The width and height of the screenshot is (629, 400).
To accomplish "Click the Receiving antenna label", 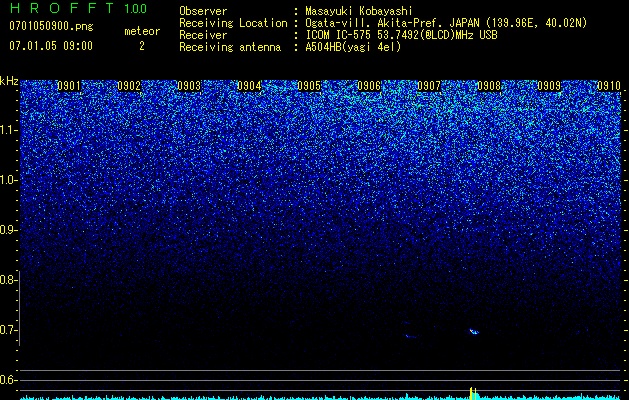I will tap(230, 47).
